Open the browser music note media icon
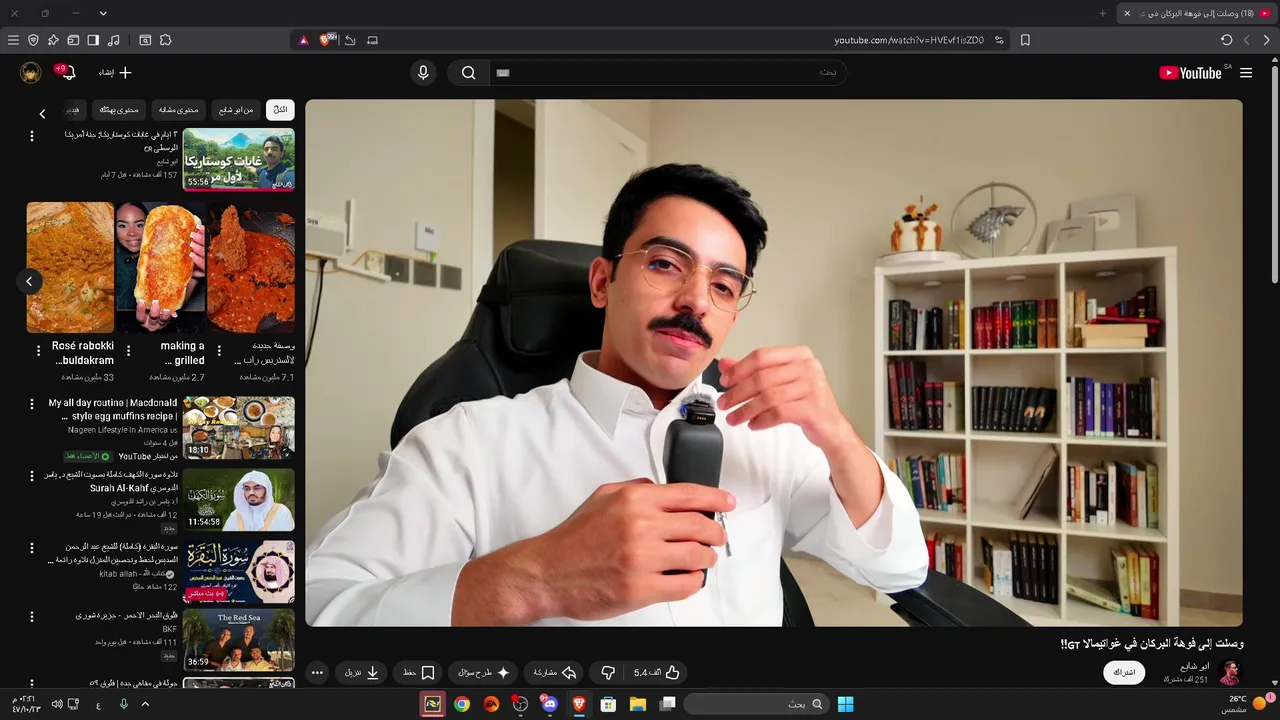The width and height of the screenshot is (1280, 720). tap(113, 40)
